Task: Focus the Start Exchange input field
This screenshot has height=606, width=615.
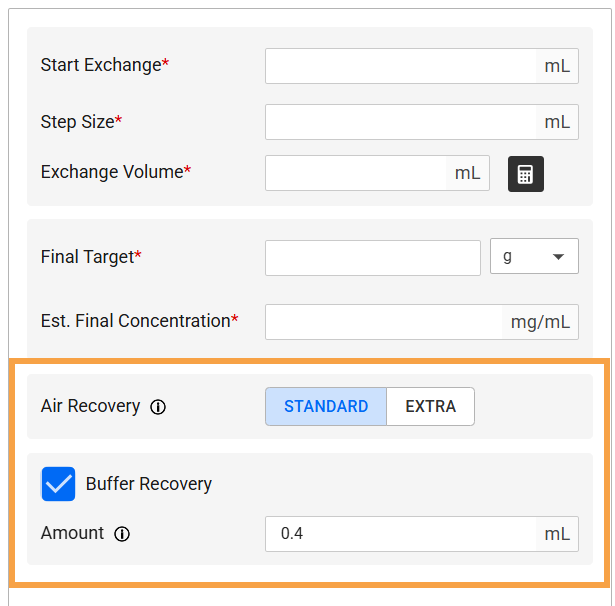Action: click(400, 66)
